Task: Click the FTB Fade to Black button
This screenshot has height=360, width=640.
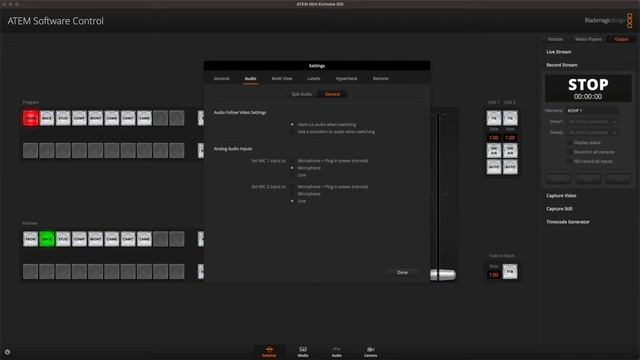Action: pos(510,271)
